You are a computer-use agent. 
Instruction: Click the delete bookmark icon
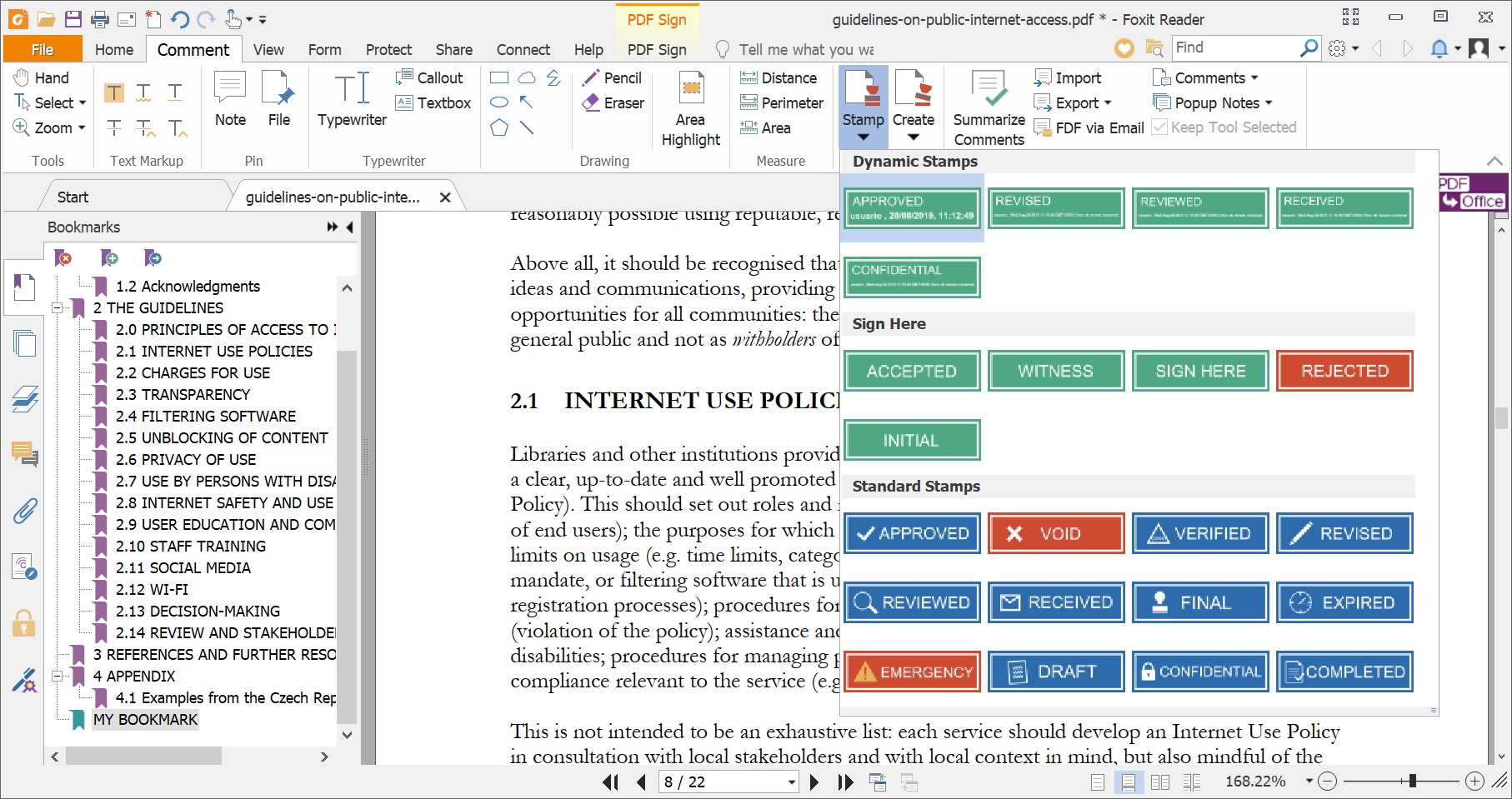pyautogui.click(x=63, y=258)
